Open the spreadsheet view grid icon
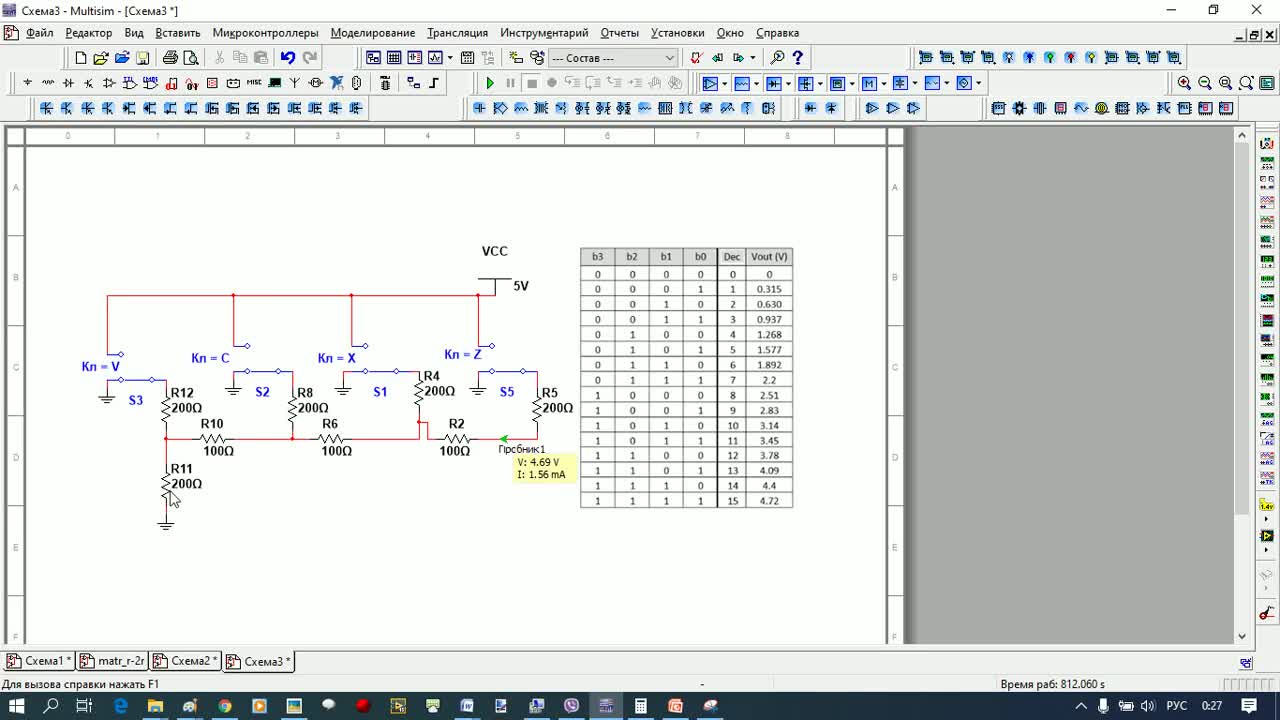 point(394,58)
